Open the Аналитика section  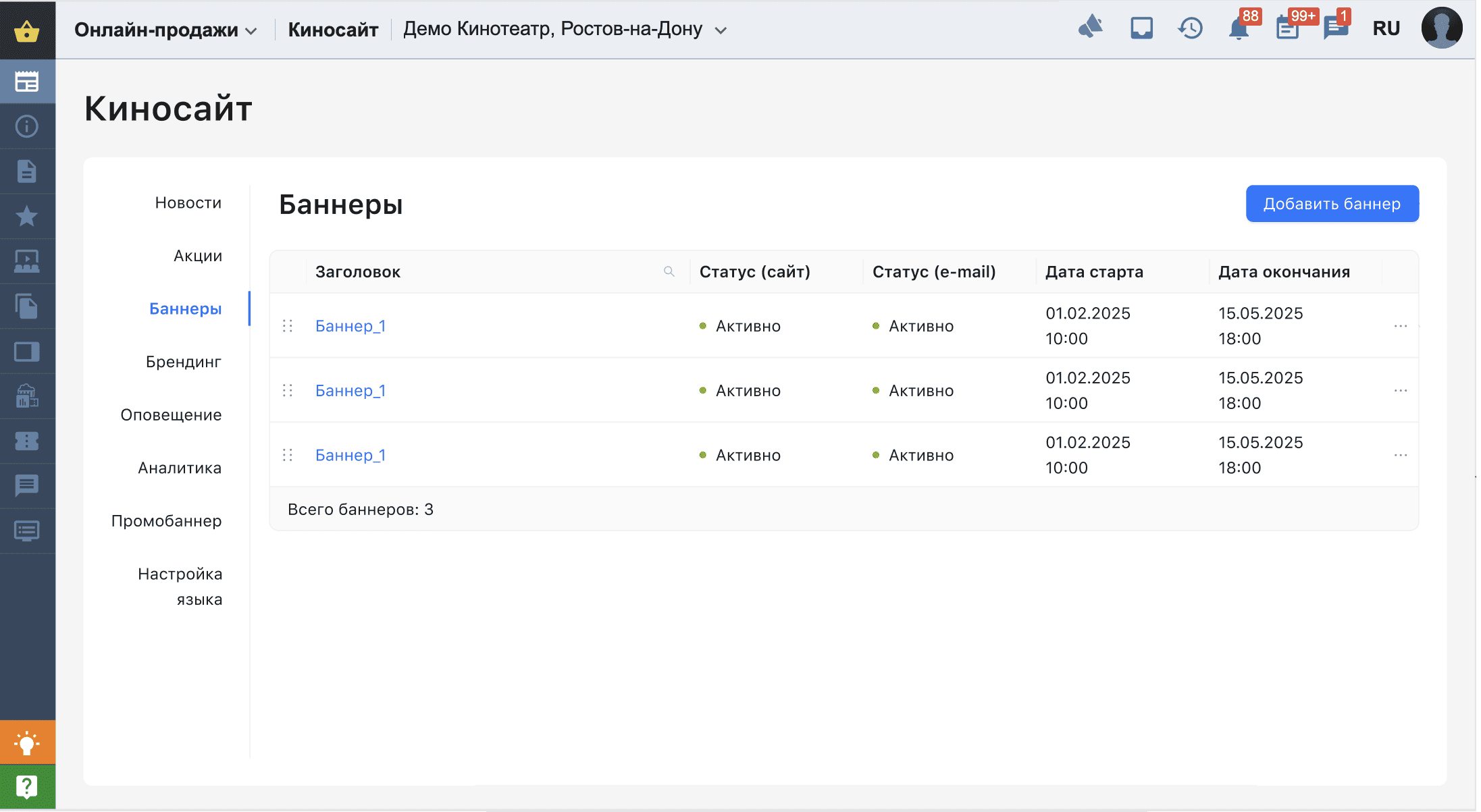tap(180, 468)
